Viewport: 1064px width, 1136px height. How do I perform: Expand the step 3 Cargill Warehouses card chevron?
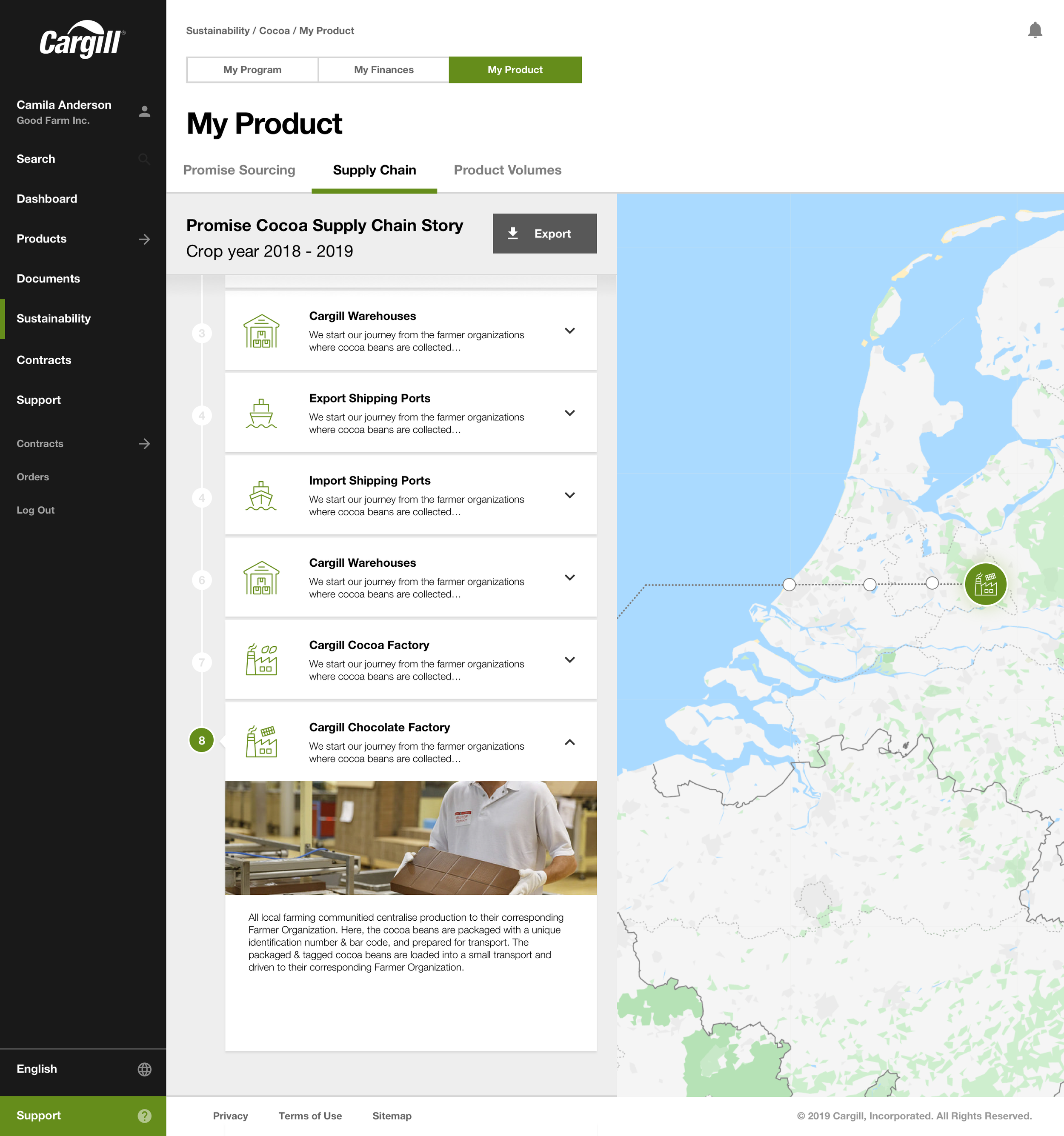[569, 331]
